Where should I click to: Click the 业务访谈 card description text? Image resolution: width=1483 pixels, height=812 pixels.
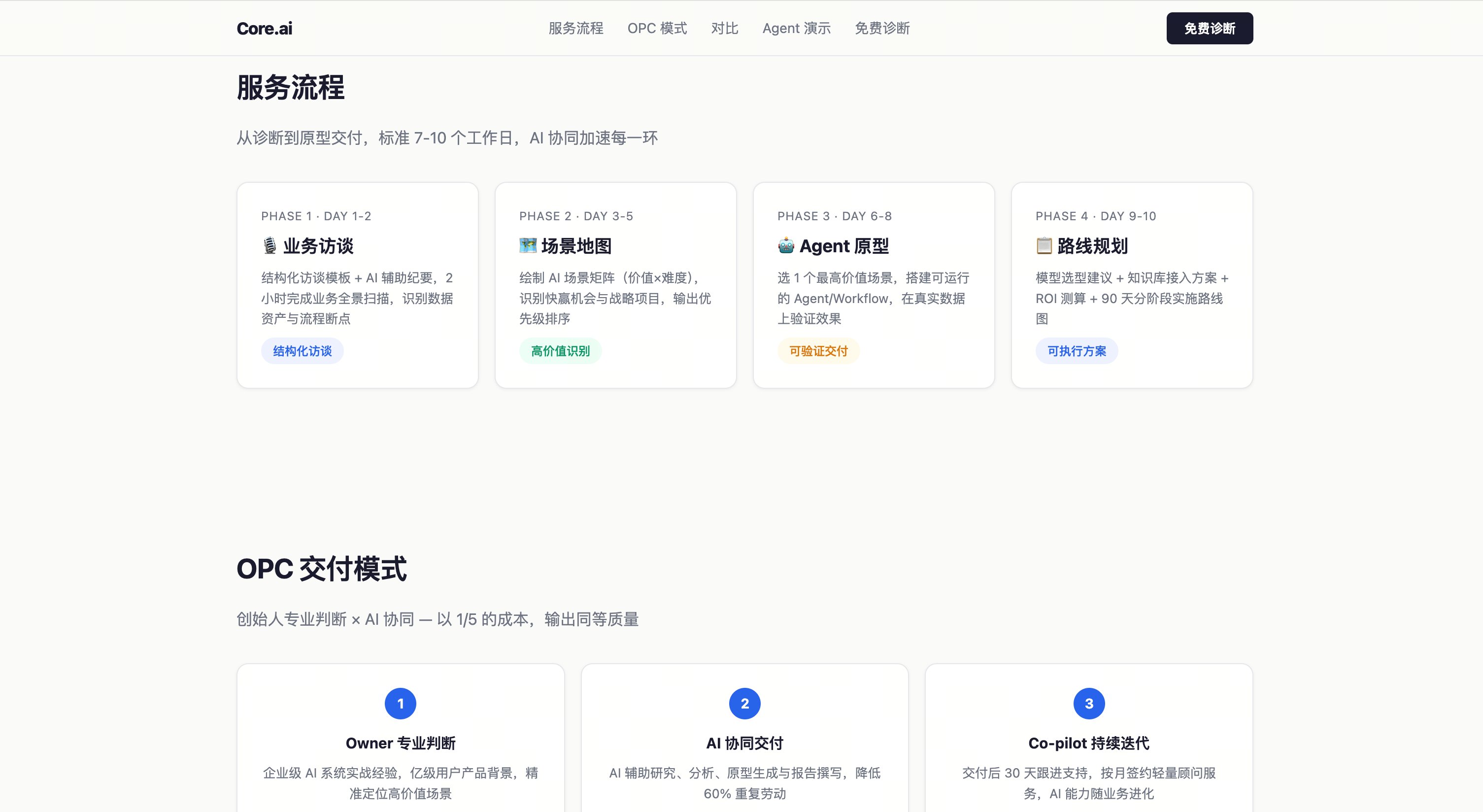point(357,298)
